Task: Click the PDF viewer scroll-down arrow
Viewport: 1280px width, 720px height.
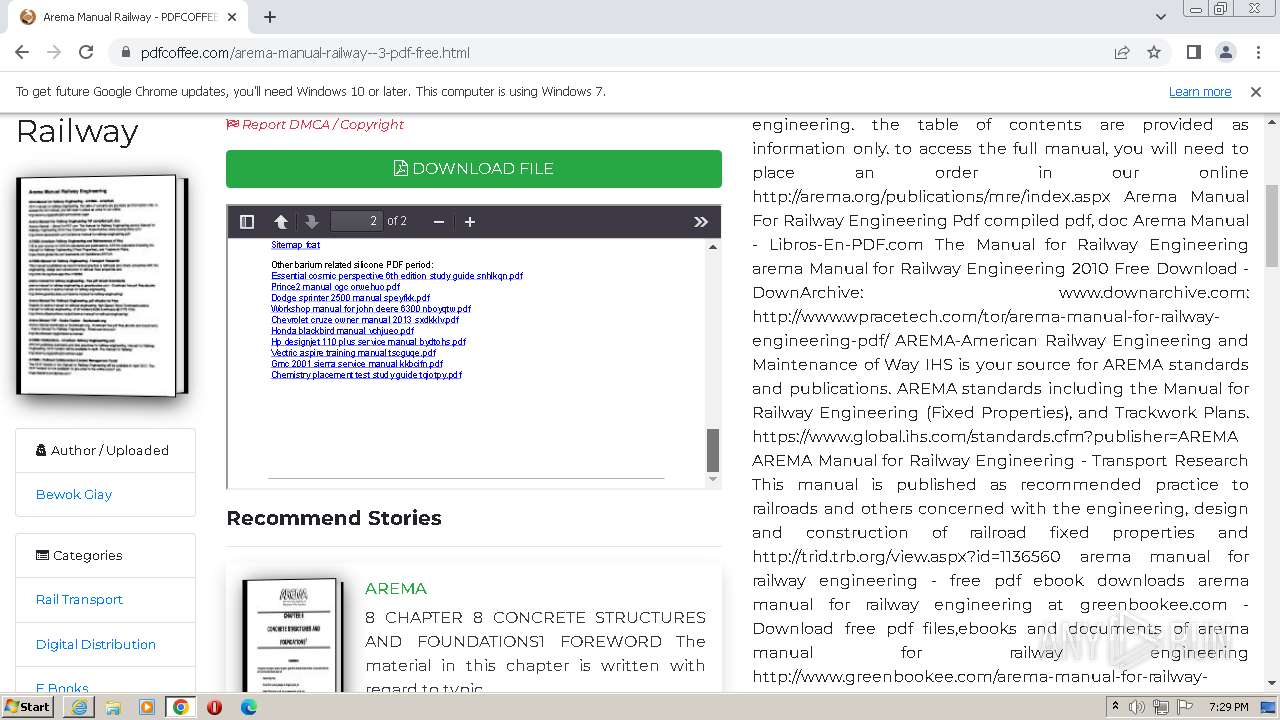Action: pos(713,480)
